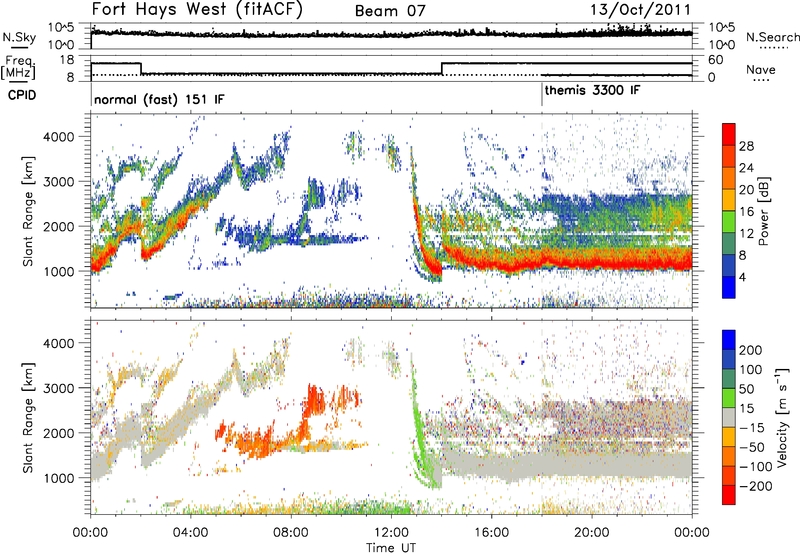800x554 pixels.
Task: Click the "60" Nave axis tick
Action: tap(716, 60)
